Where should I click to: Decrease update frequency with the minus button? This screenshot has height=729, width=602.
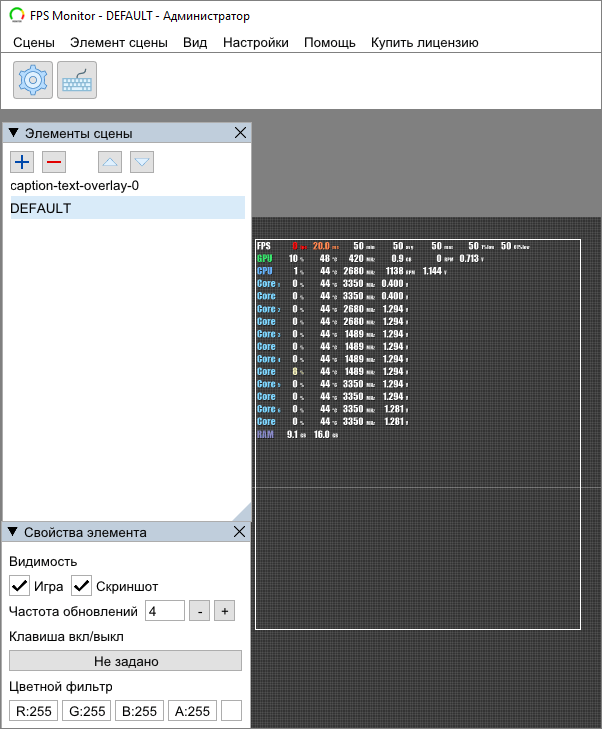point(200,611)
